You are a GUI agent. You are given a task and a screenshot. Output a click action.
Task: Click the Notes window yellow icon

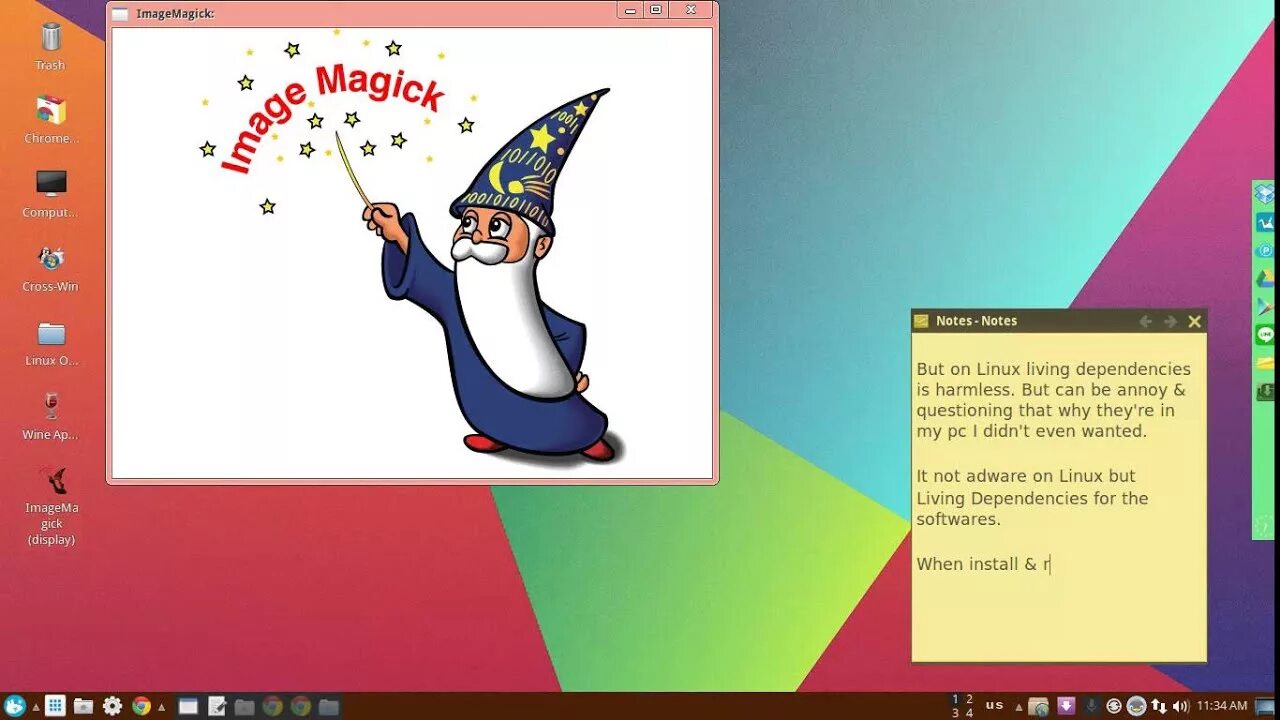(x=921, y=321)
